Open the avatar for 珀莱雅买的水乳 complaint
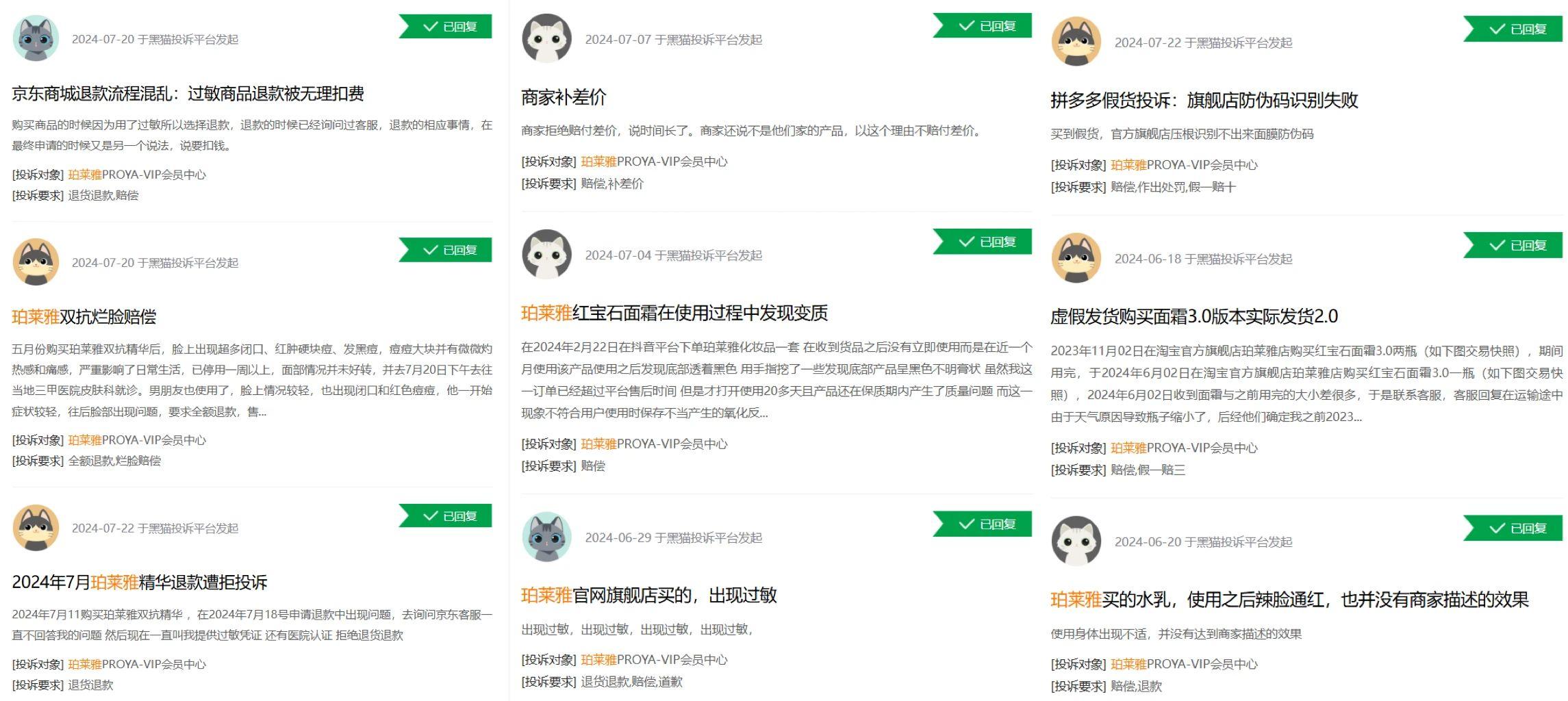This screenshot has height=701, width=1568. (1076, 541)
